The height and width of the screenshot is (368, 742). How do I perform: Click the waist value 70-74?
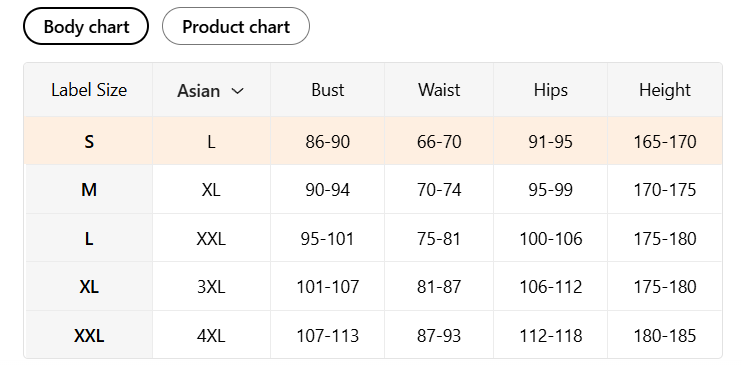(x=439, y=190)
